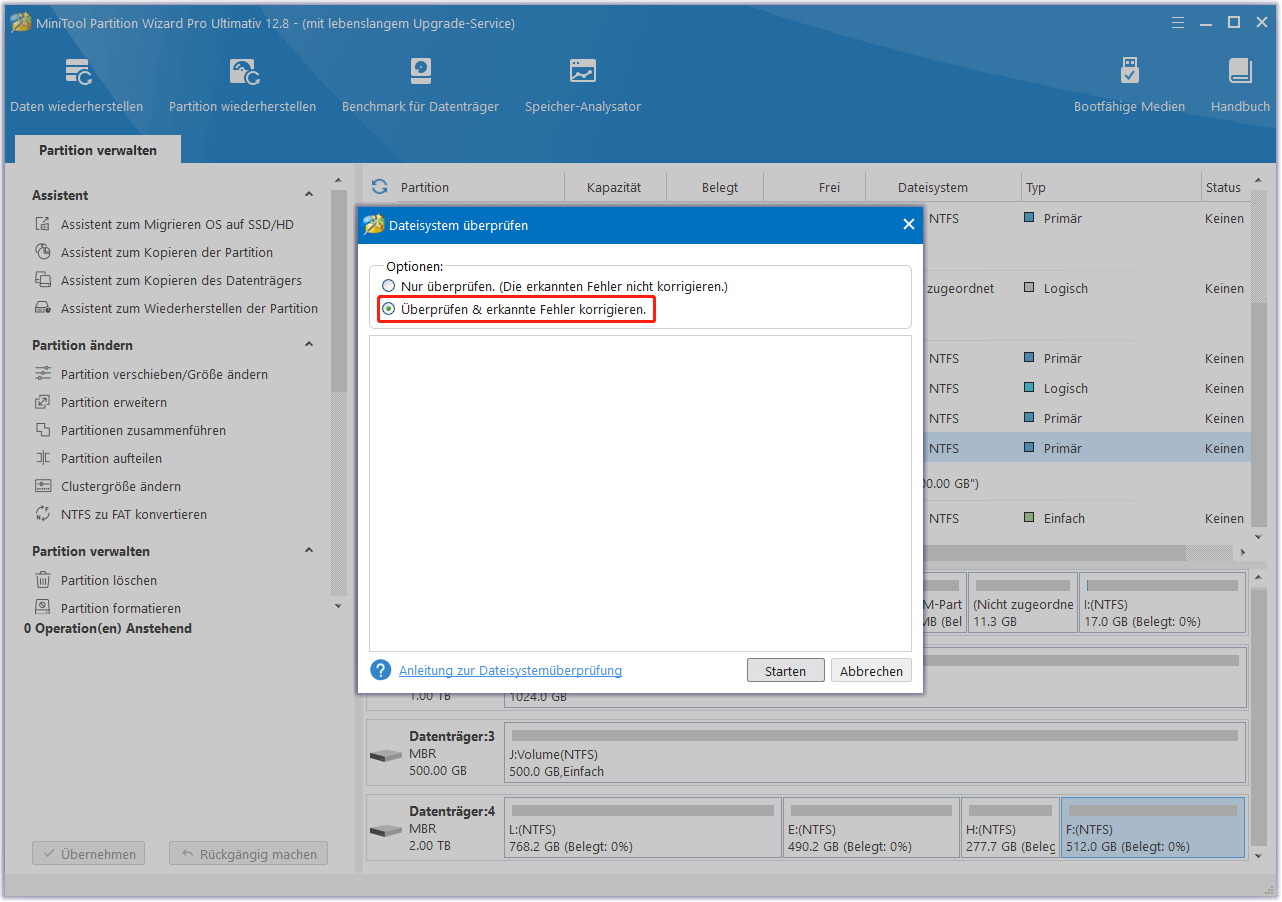Select Datenträger:3 disk icon
Screen dimensions: 1282x902
385,755
